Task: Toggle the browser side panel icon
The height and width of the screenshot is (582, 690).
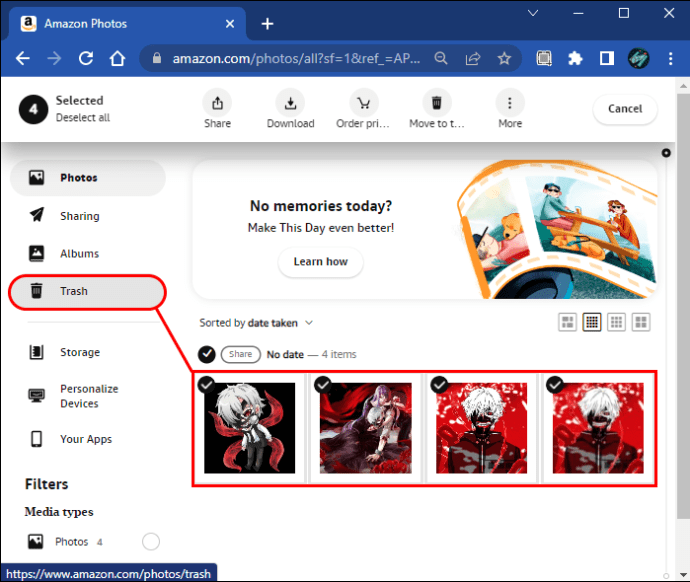Action: (607, 58)
